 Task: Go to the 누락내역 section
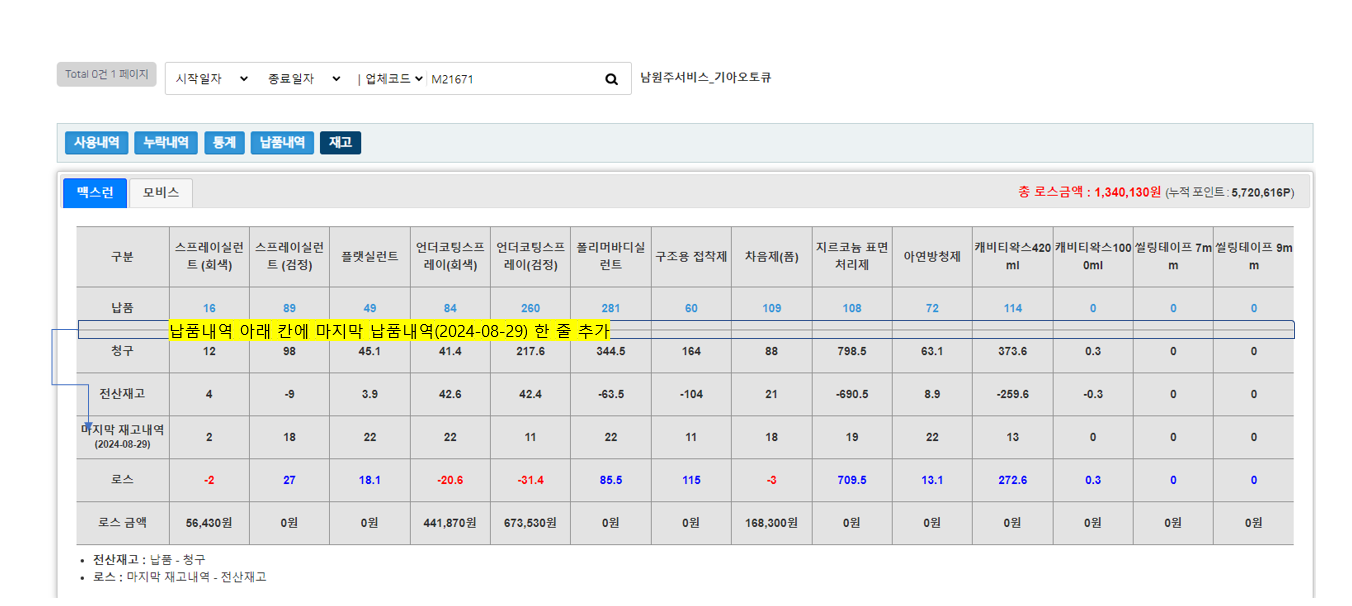166,143
